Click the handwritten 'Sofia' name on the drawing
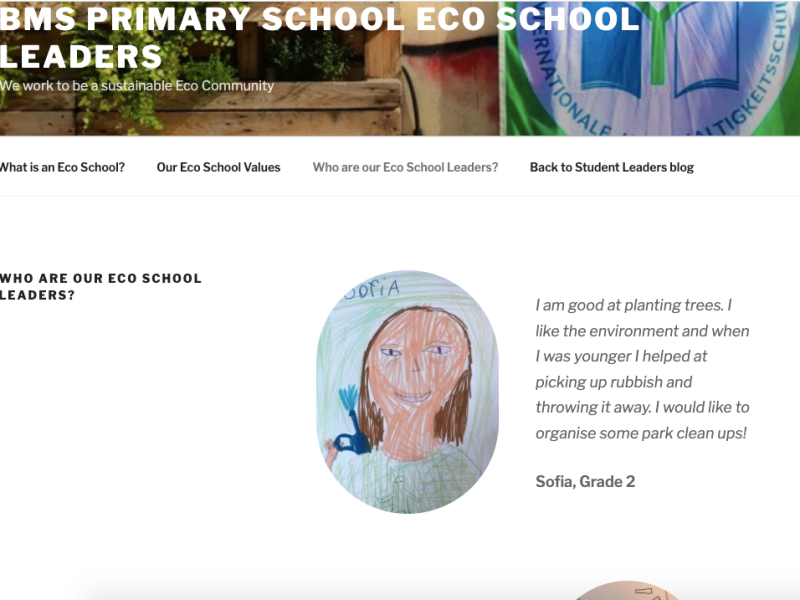The image size is (800, 600). 374,289
